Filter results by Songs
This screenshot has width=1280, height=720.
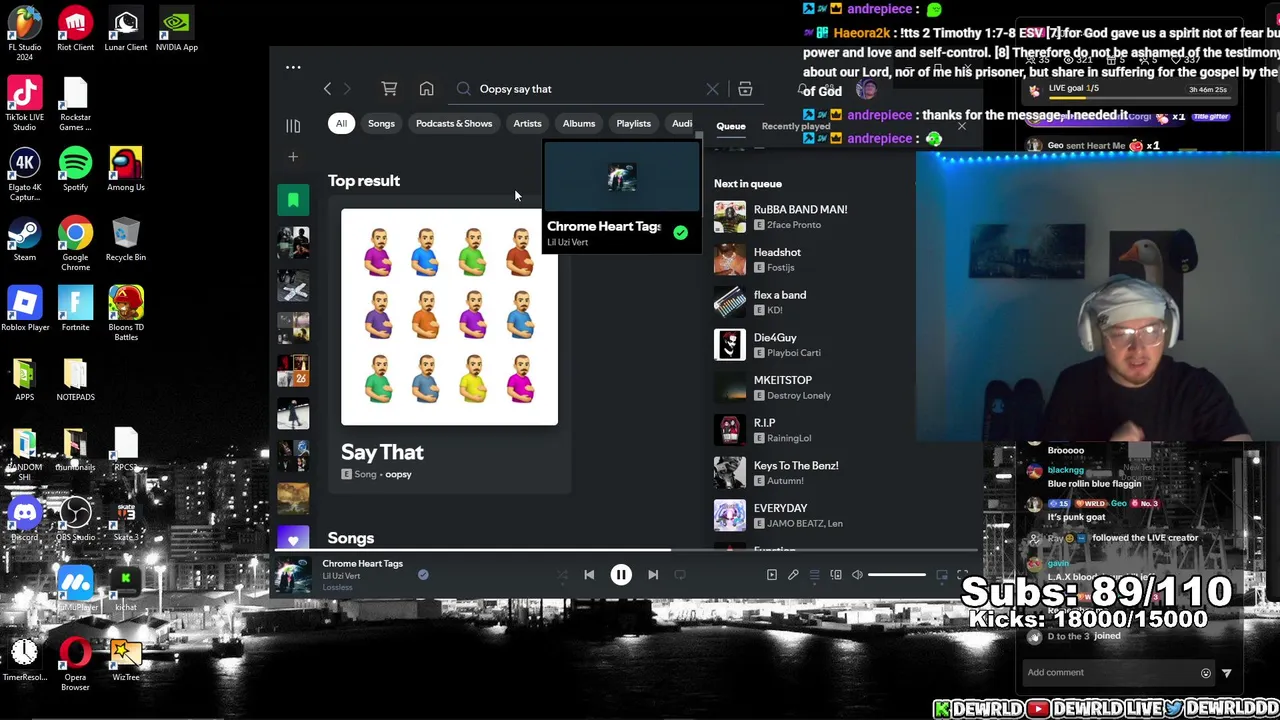pyautogui.click(x=381, y=124)
